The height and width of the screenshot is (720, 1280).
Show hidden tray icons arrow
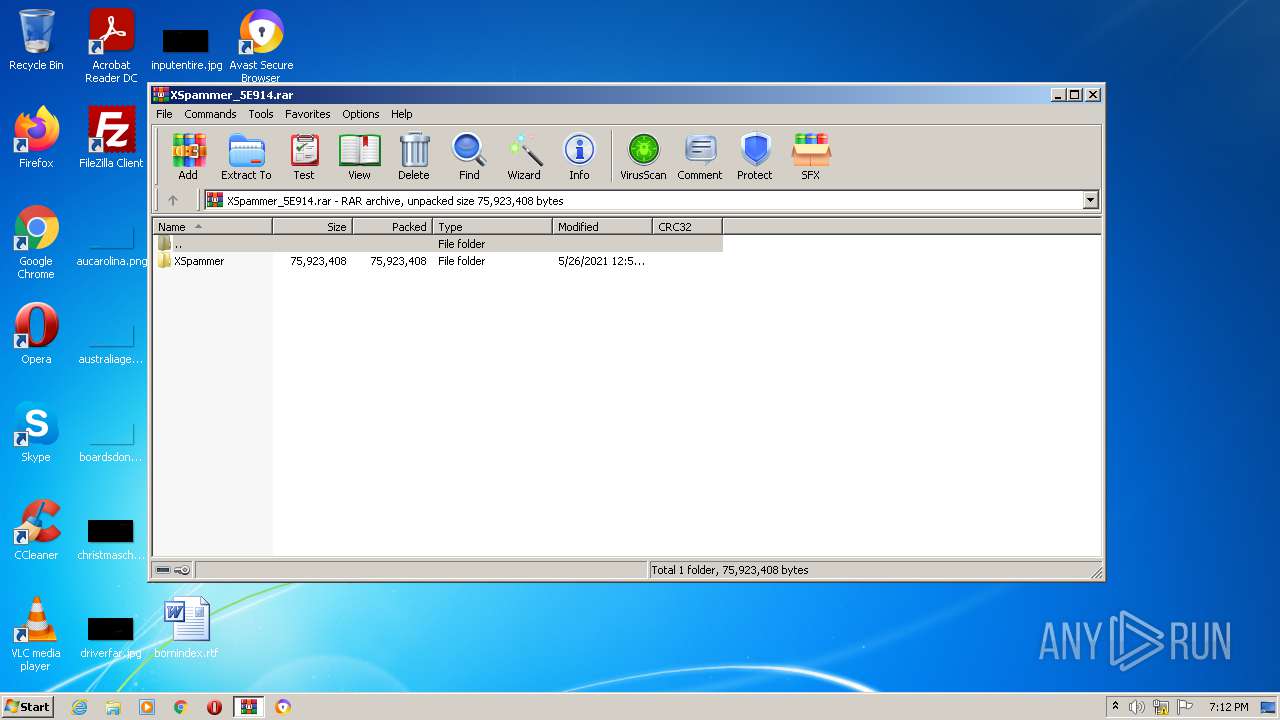click(1115, 707)
